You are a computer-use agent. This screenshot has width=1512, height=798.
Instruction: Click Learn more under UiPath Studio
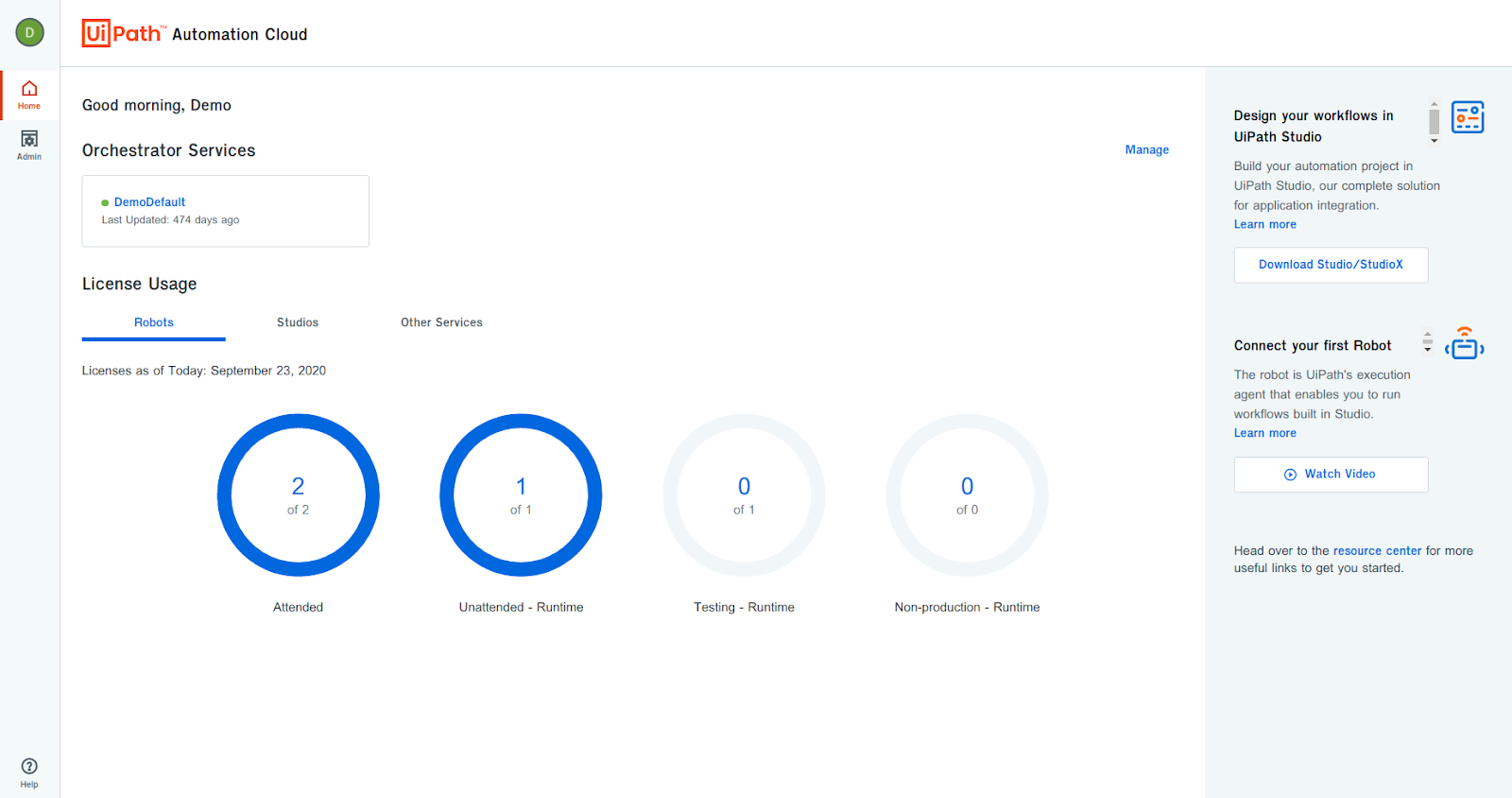pyautogui.click(x=1264, y=224)
